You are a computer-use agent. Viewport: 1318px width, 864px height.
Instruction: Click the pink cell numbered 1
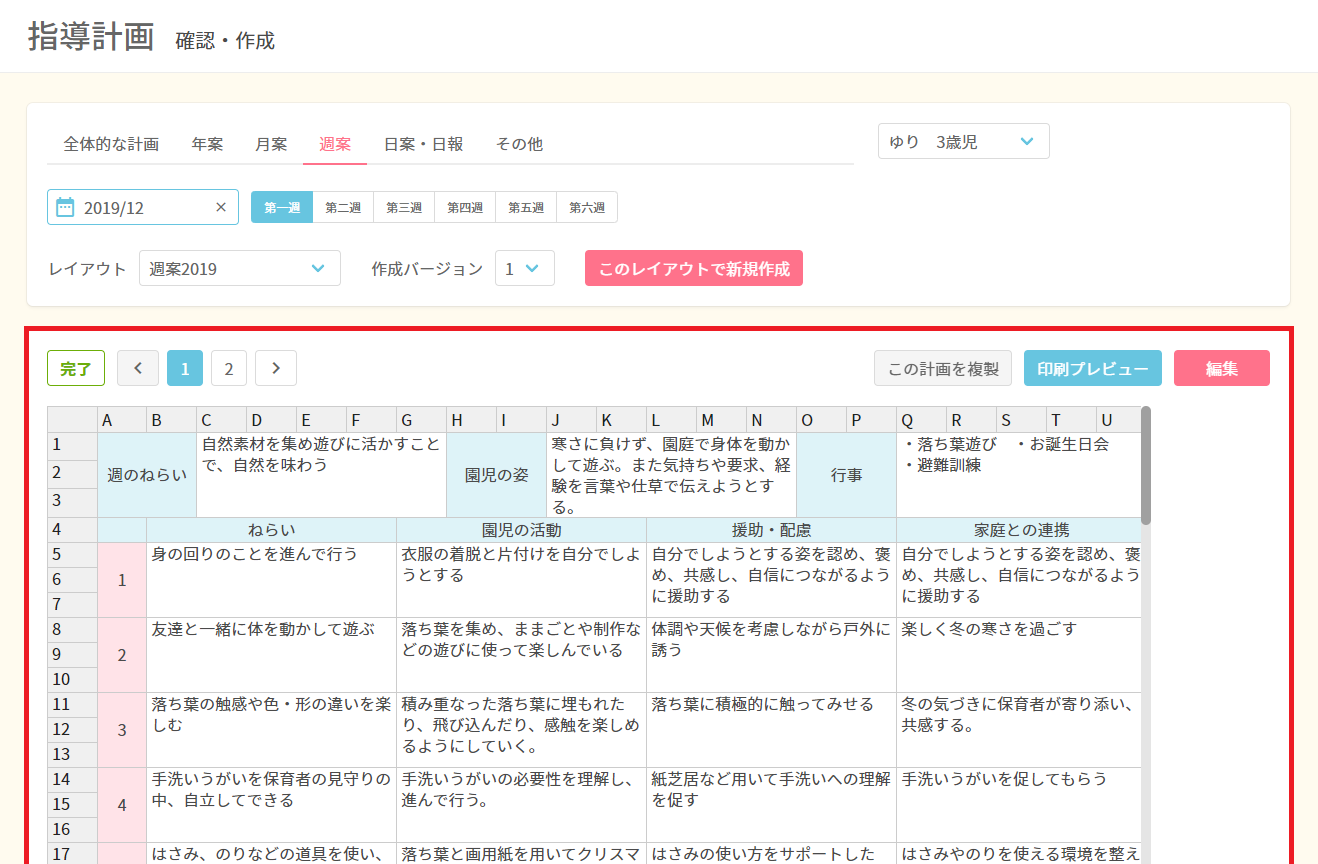click(122, 580)
